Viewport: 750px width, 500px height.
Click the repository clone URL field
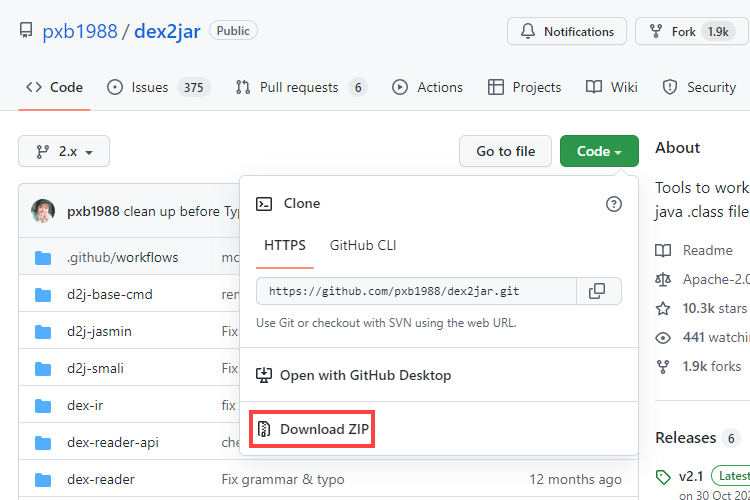(x=416, y=291)
